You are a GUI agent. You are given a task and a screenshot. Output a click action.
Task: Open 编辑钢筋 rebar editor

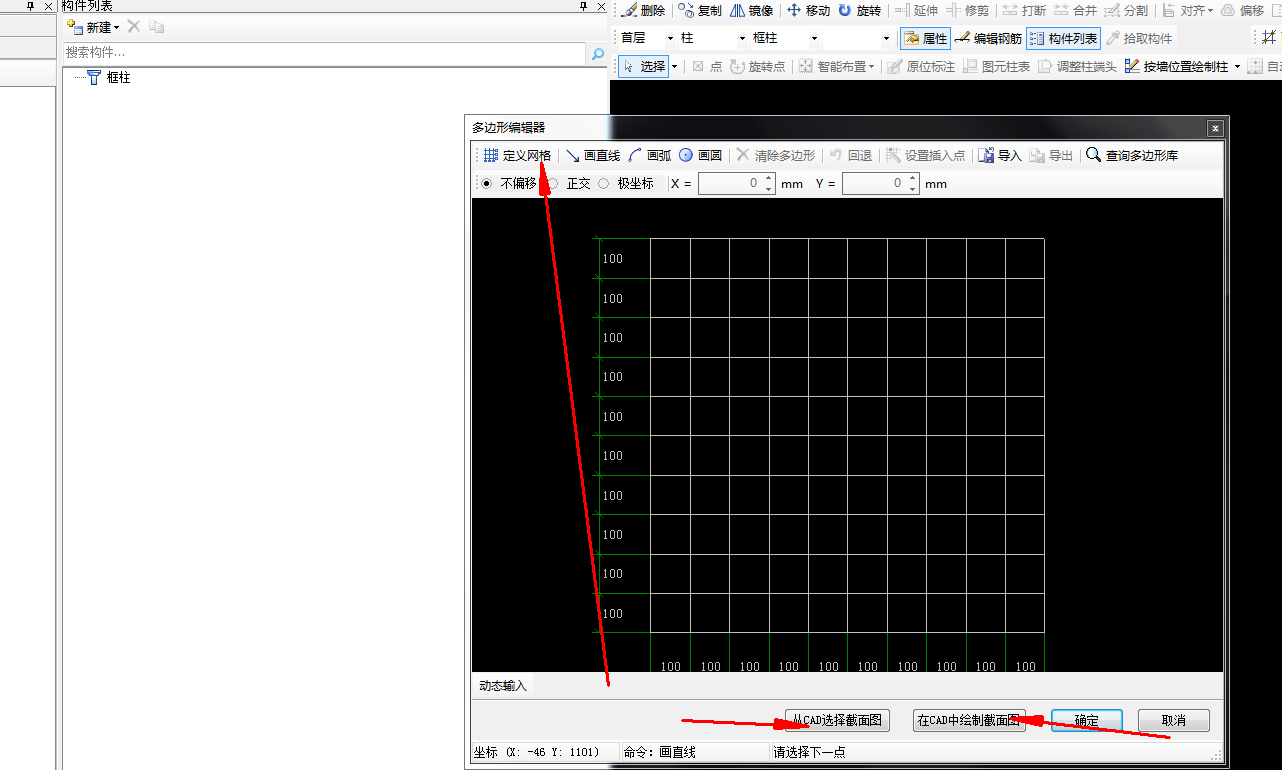[x=988, y=39]
